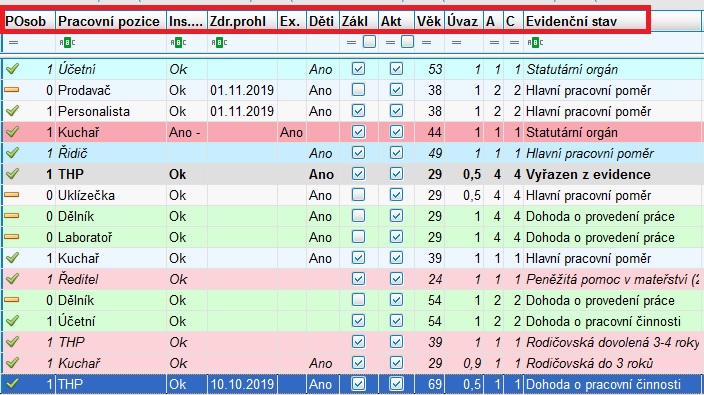Image resolution: width=704 pixels, height=395 pixels.
Task: Click the ABC filter icon under Evidenční stav
Action: (535, 43)
